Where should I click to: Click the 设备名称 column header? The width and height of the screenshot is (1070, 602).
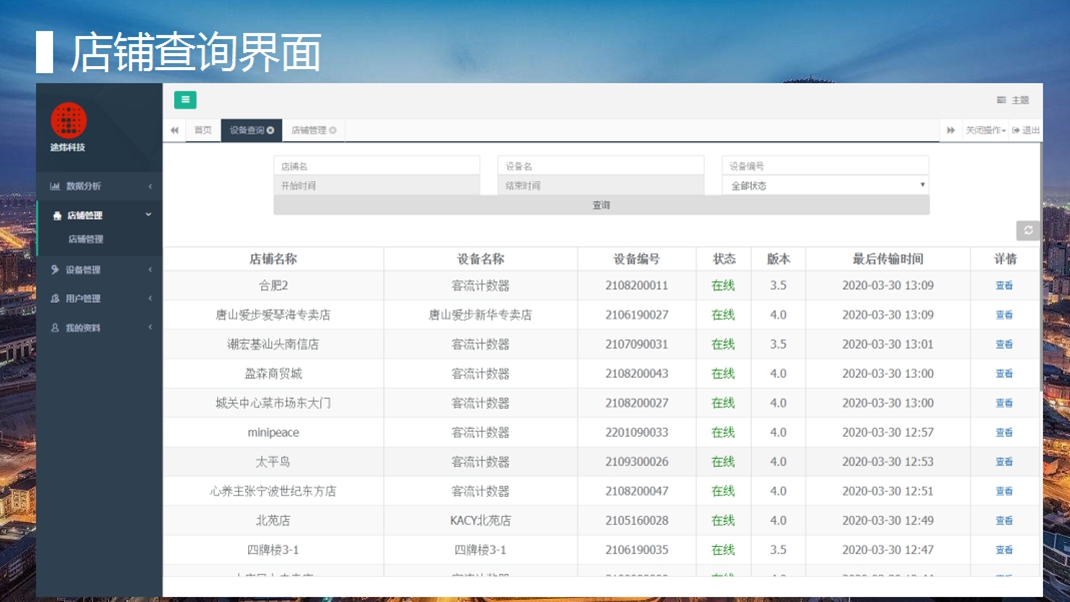[x=480, y=259]
